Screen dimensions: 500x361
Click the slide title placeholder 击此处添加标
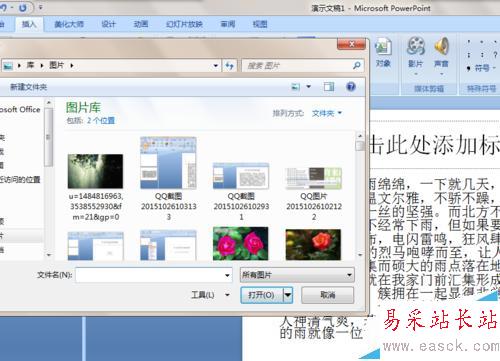[435, 145]
